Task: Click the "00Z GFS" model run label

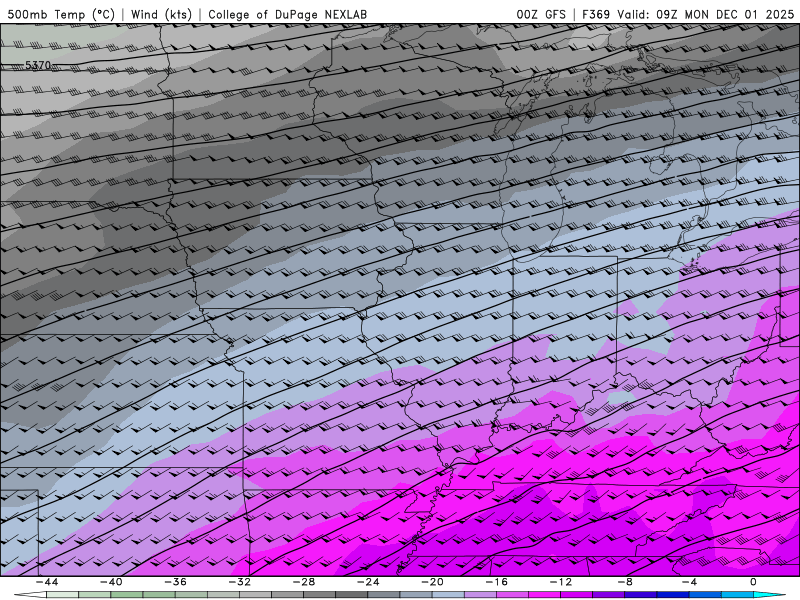Action: click(x=541, y=14)
